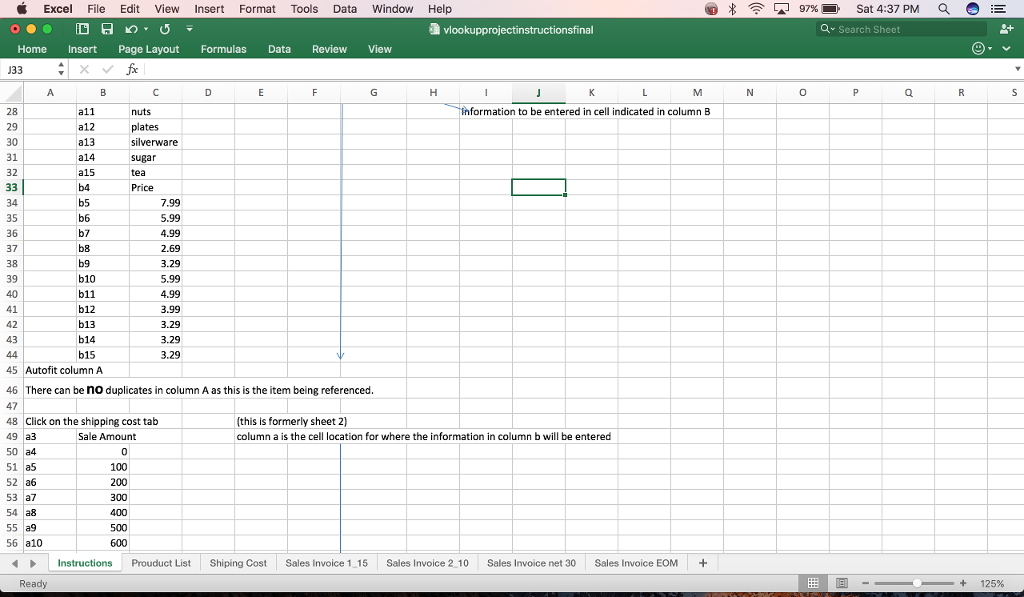Open the Format menu in menu bar

(257, 9)
